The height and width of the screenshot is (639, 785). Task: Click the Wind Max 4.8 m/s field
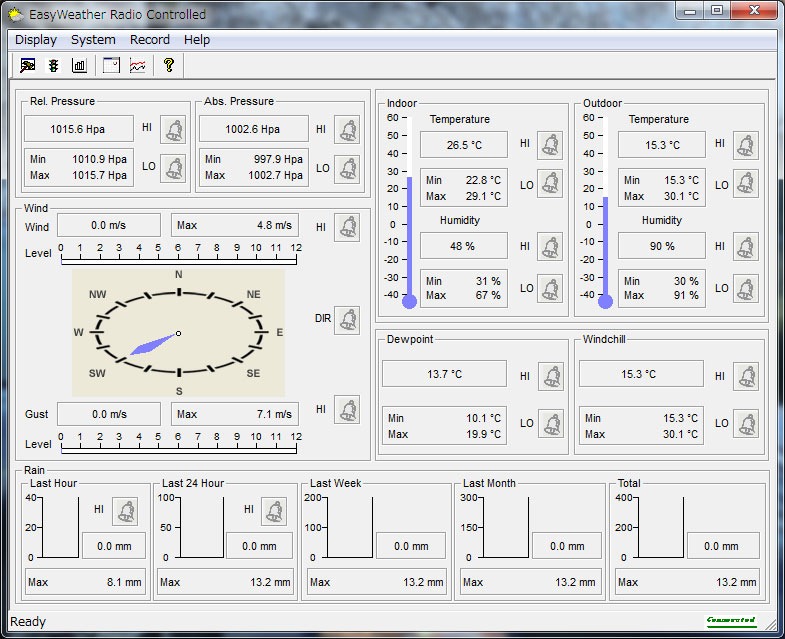tap(235, 225)
